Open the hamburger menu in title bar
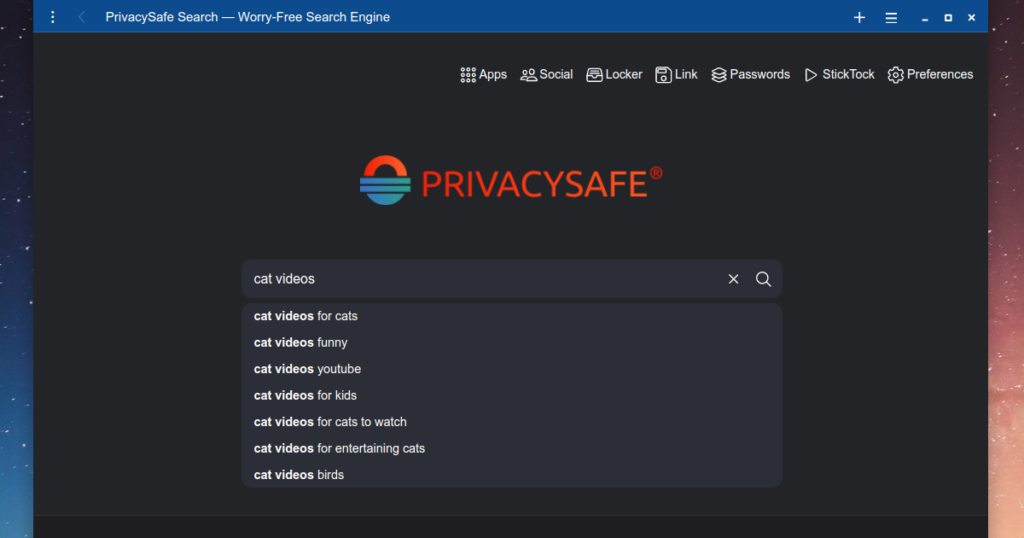 click(x=891, y=17)
